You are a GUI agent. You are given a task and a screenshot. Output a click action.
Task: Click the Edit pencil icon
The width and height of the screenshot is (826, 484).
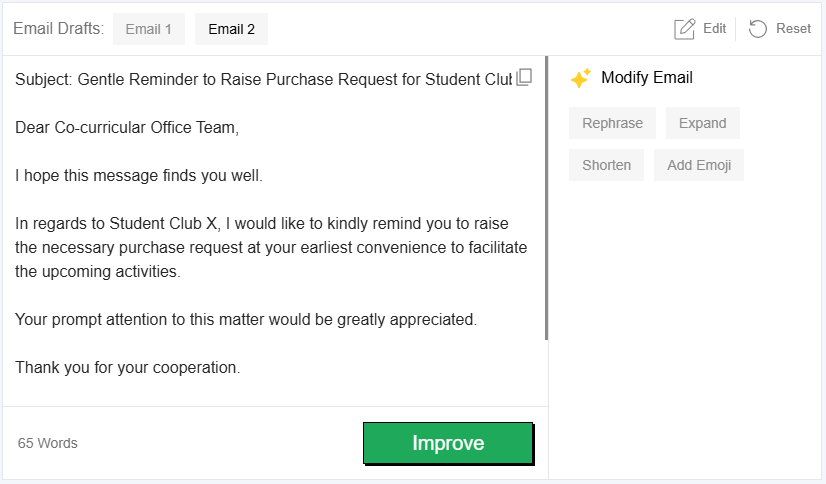pyautogui.click(x=685, y=29)
